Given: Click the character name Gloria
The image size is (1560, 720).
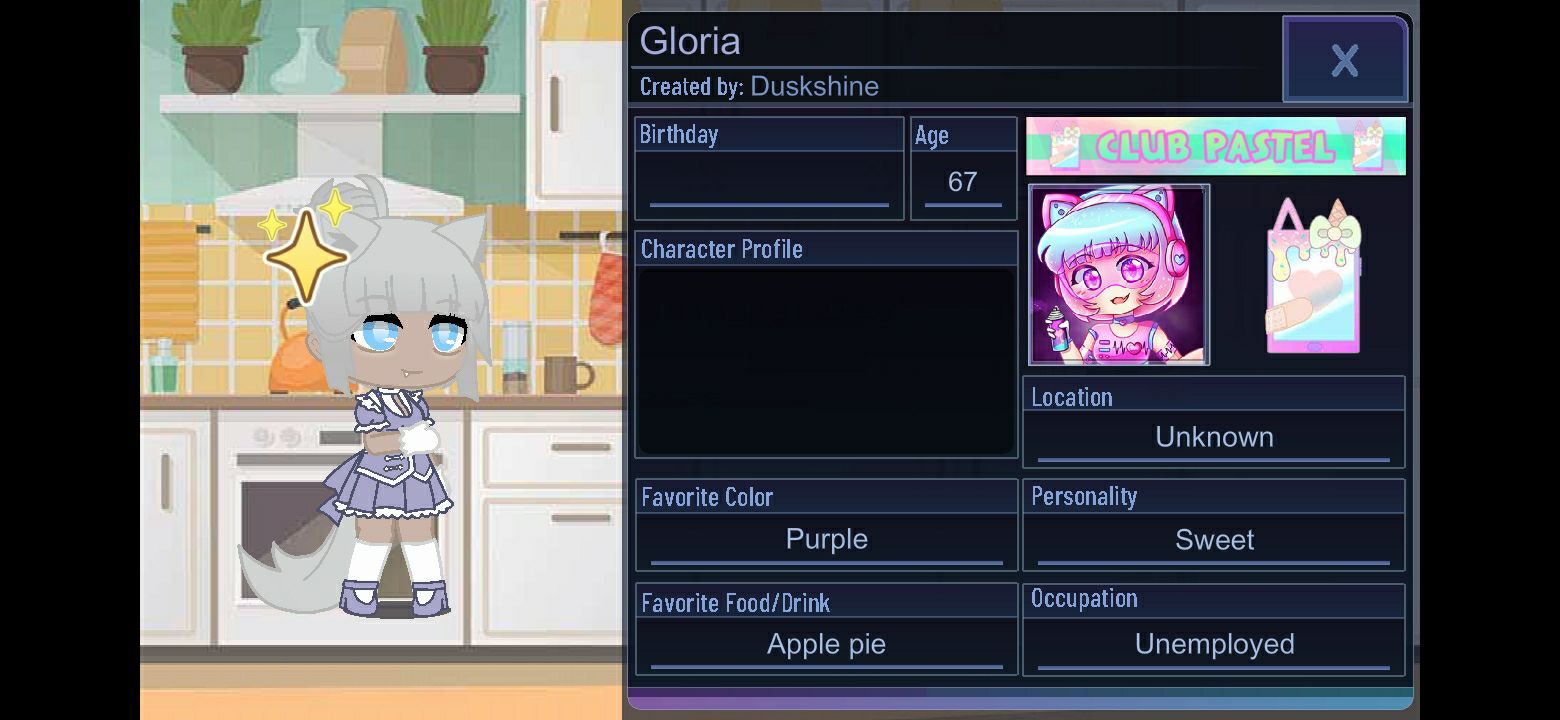Looking at the screenshot, I should [x=690, y=41].
